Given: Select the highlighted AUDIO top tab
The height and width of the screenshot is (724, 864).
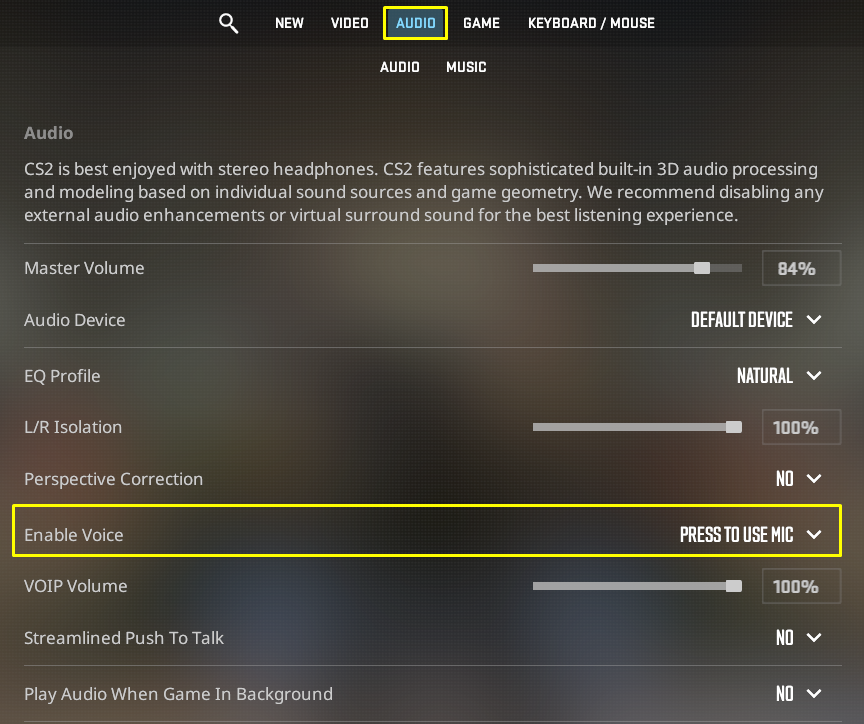Looking at the screenshot, I should (x=415, y=23).
